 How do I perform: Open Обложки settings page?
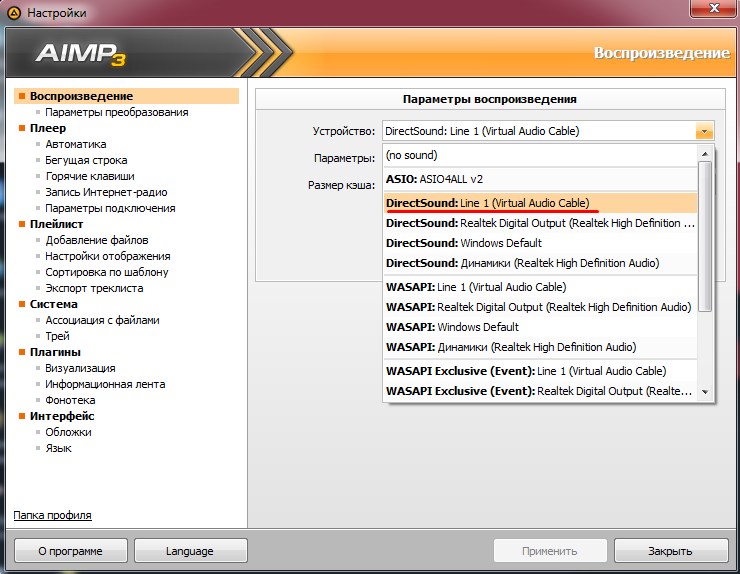coord(68,432)
